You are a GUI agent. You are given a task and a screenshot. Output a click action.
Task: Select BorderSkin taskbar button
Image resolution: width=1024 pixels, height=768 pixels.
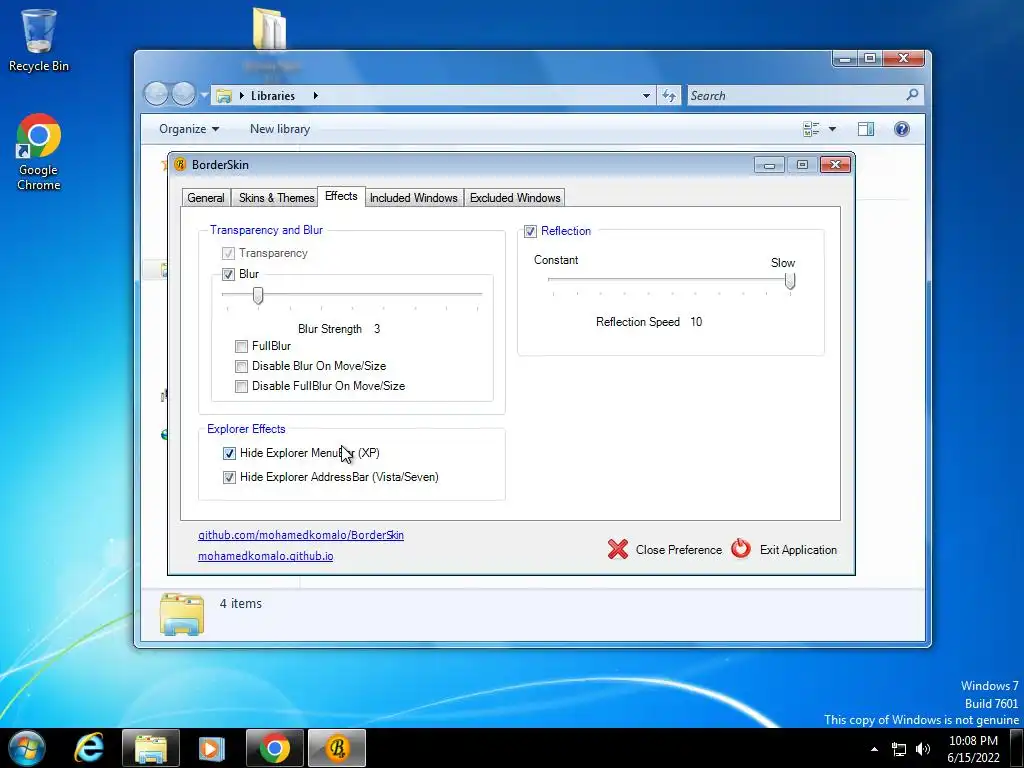337,748
